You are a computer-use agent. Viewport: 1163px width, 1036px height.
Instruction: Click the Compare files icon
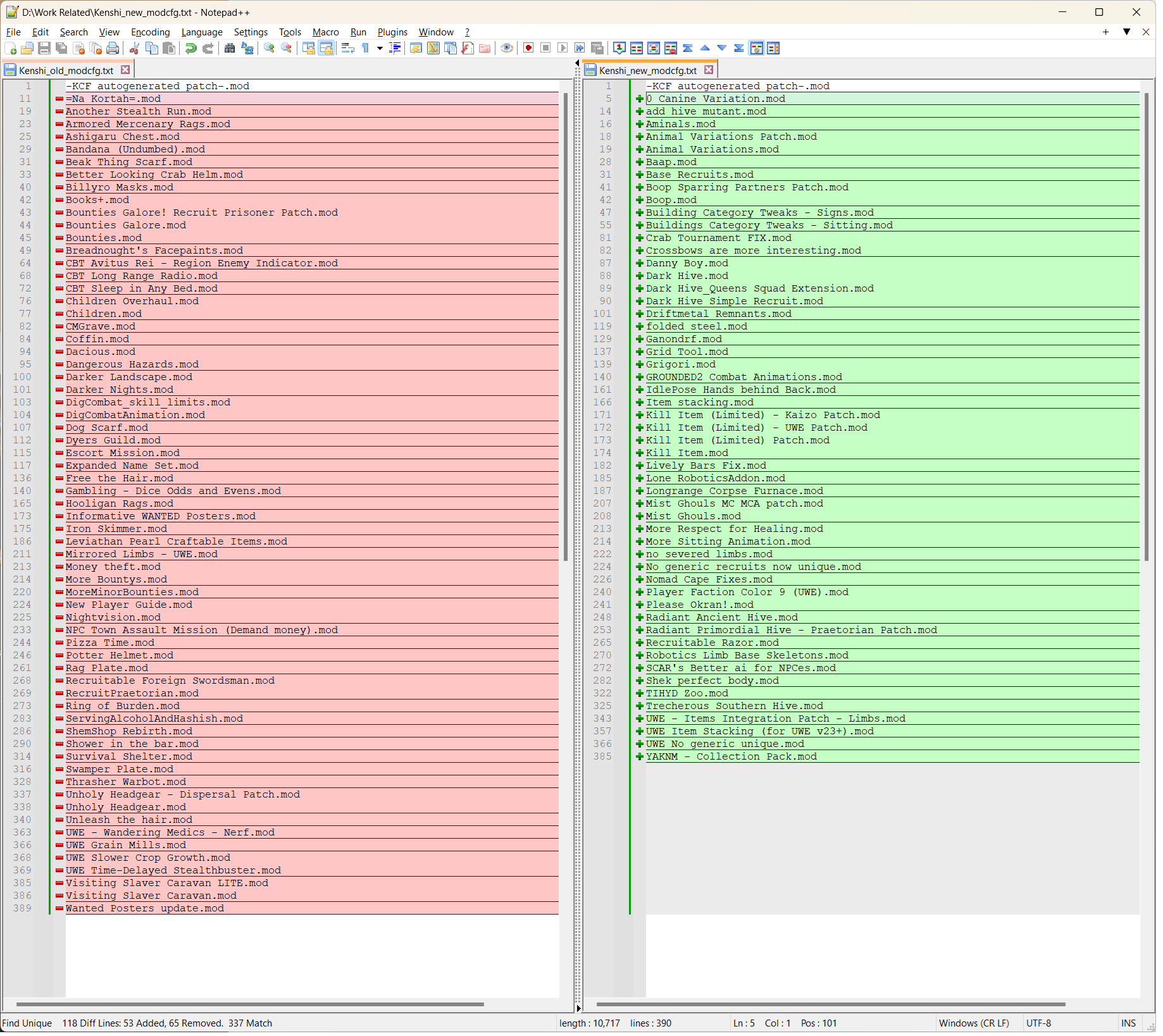[x=637, y=49]
